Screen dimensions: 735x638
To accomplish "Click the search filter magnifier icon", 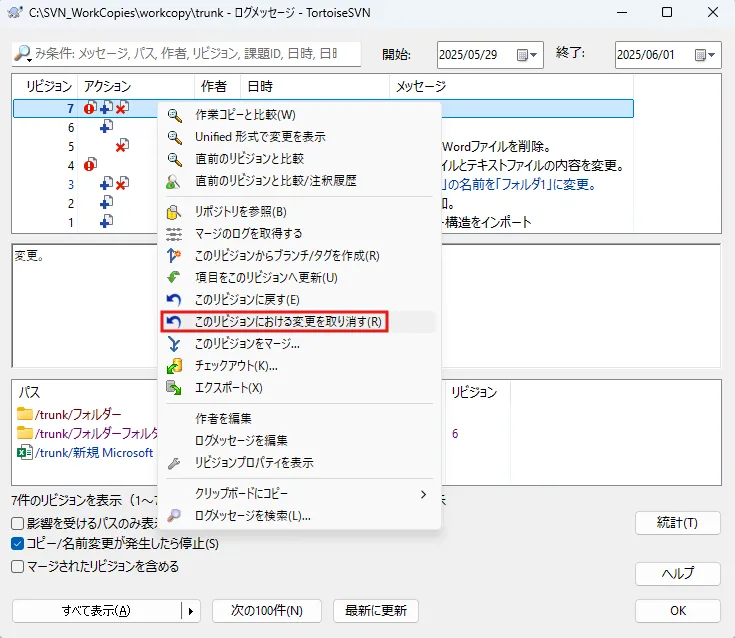I will click(x=22, y=53).
